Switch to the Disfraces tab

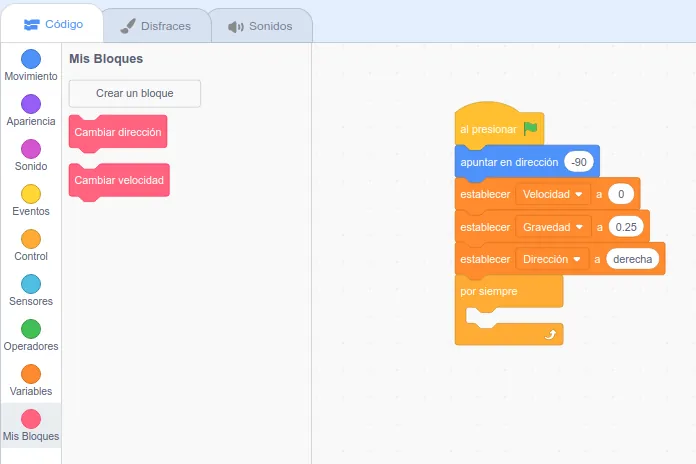click(156, 26)
